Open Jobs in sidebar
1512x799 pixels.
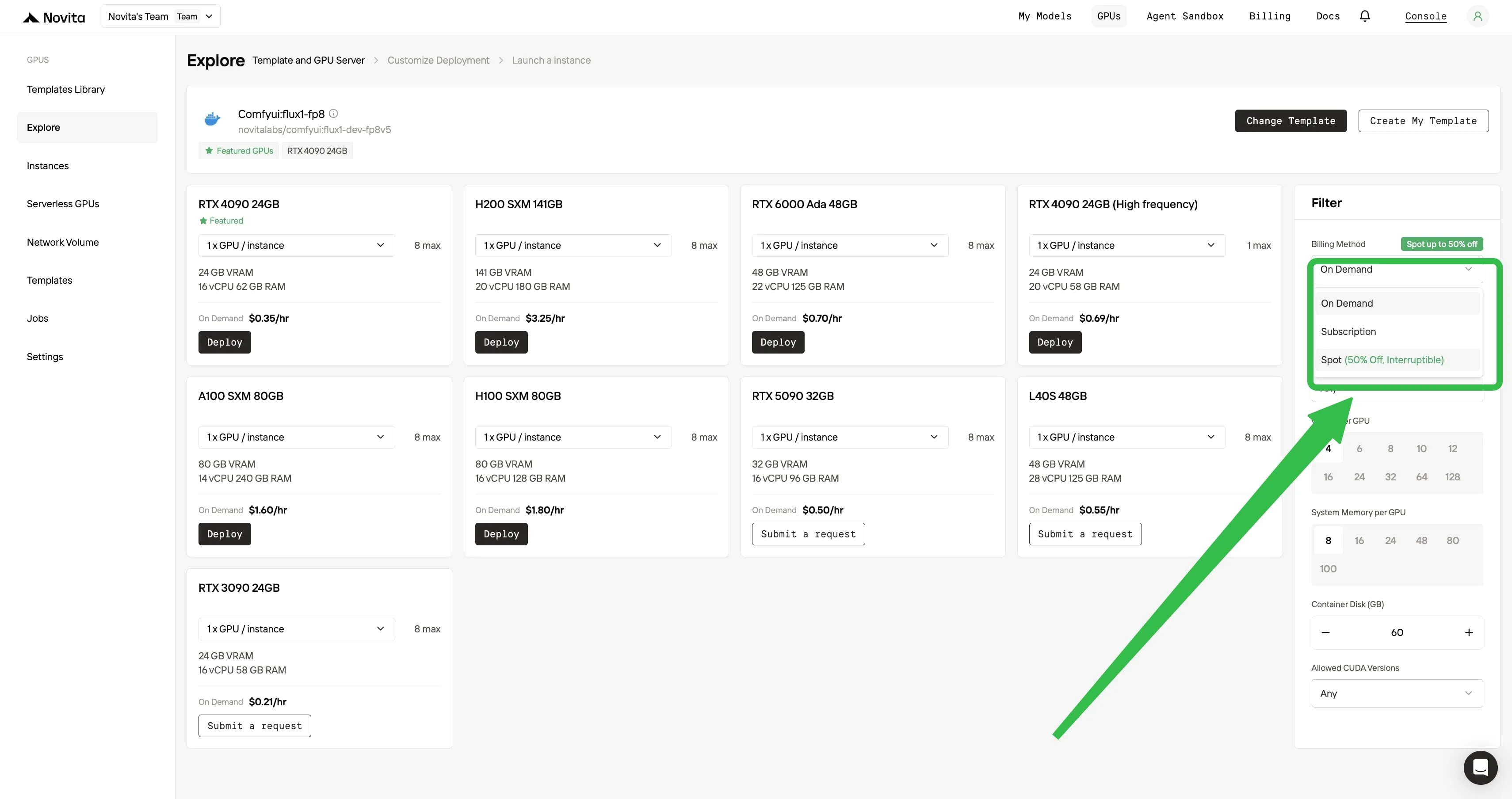point(87,319)
